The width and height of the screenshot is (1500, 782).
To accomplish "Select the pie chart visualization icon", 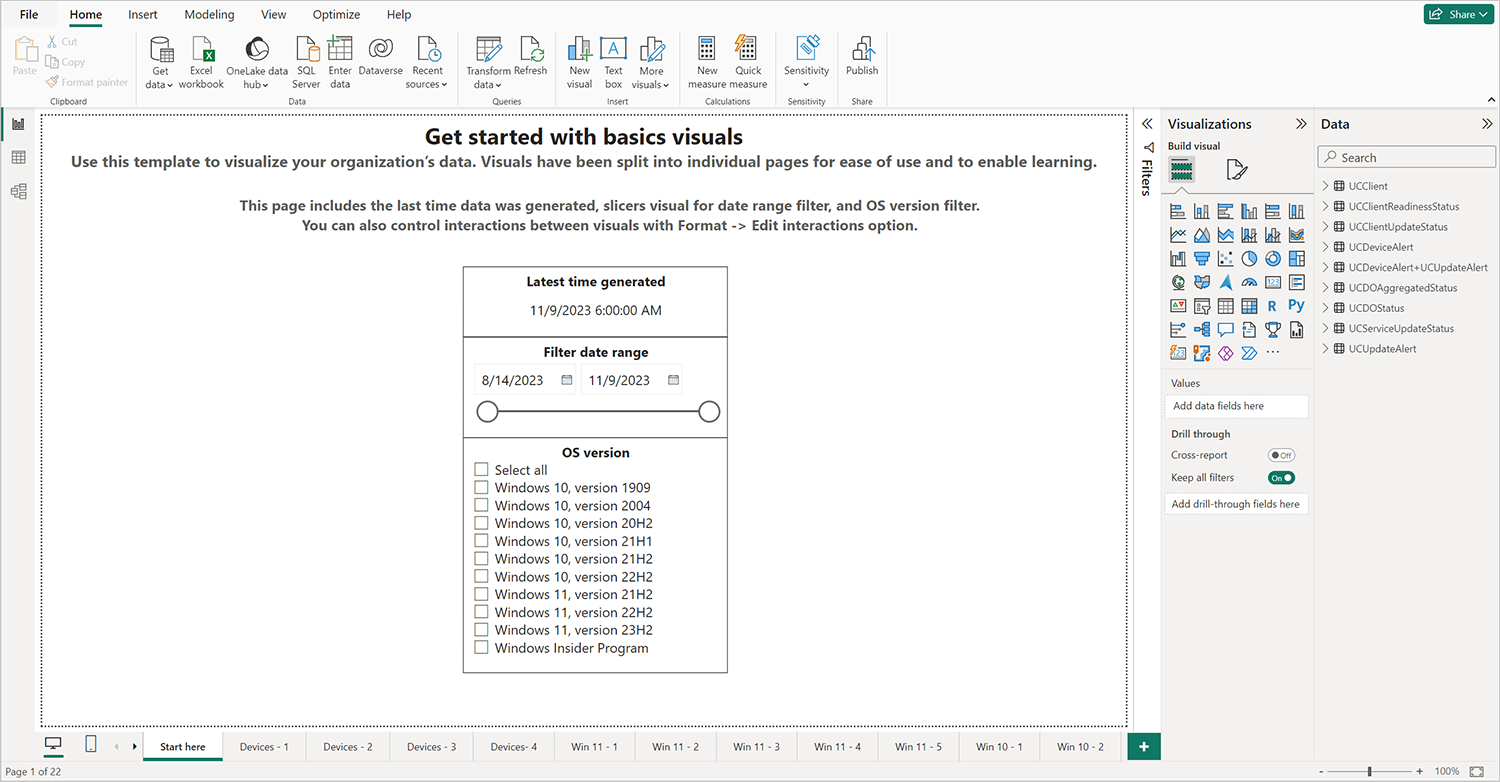I will pos(1250,258).
